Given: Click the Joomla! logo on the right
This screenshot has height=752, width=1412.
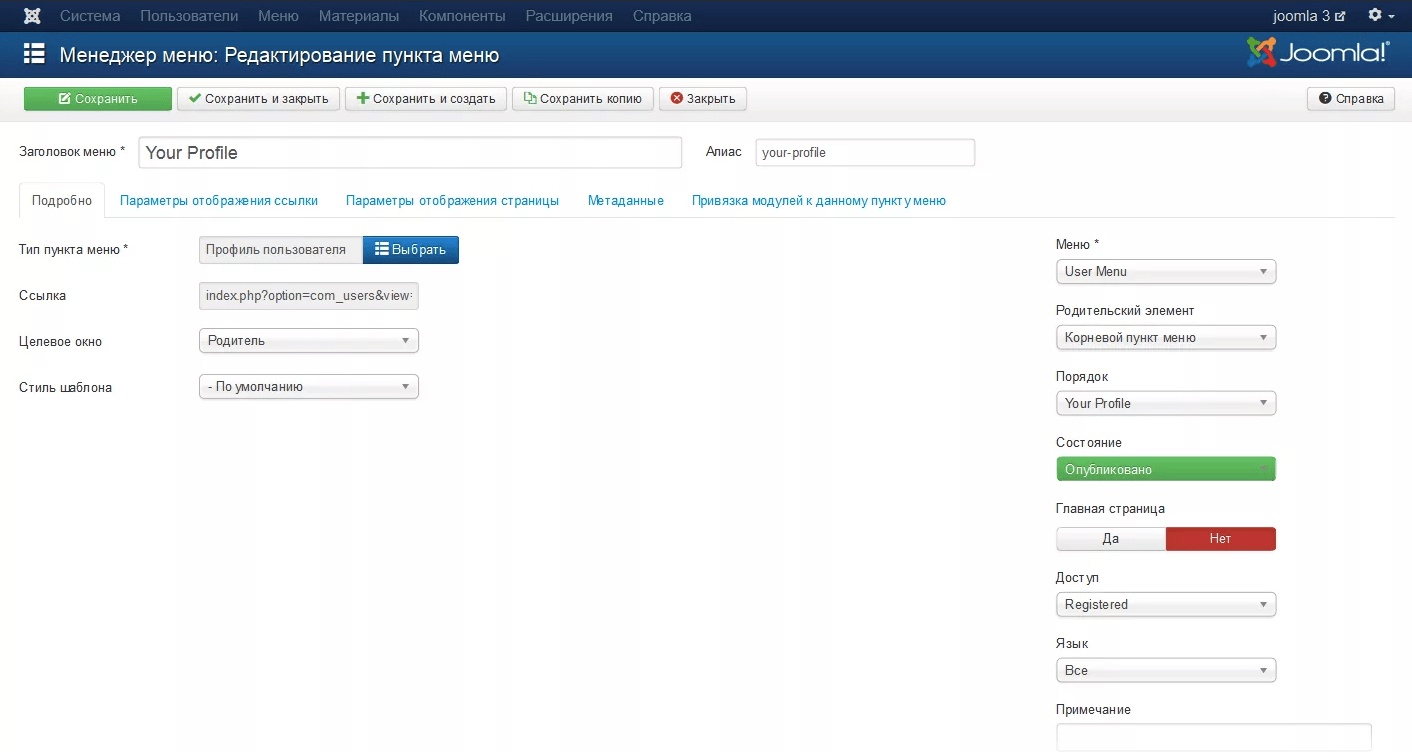Looking at the screenshot, I should [1317, 54].
